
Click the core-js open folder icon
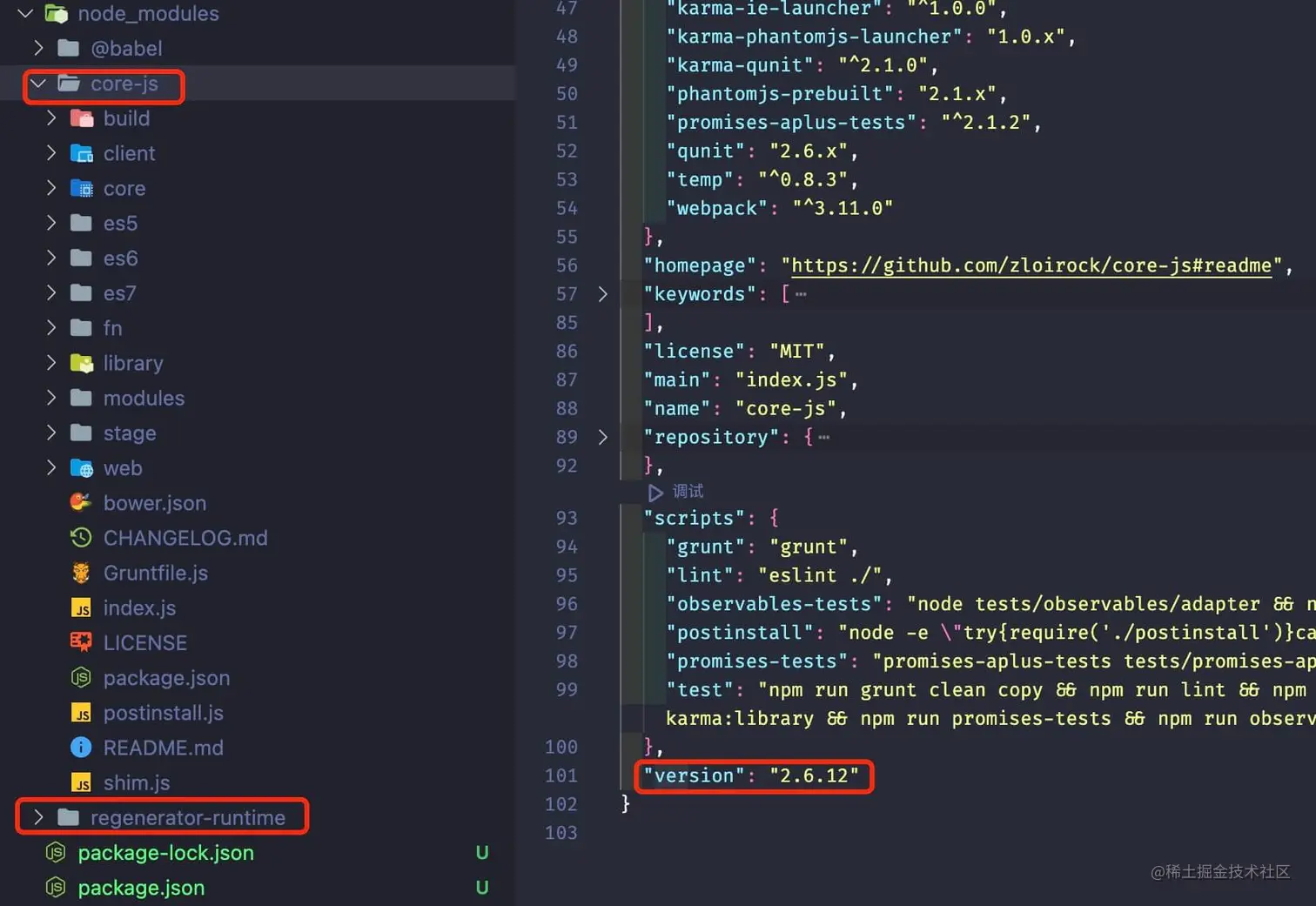(x=69, y=84)
